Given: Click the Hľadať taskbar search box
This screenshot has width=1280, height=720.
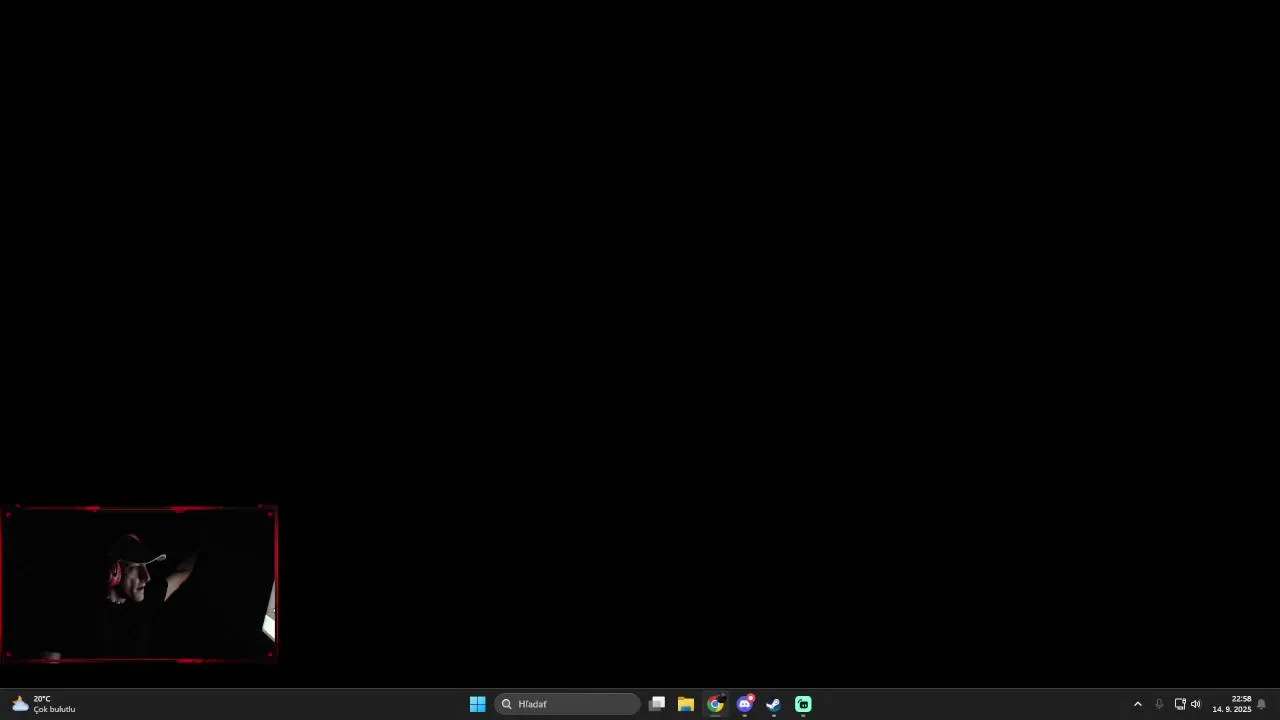Looking at the screenshot, I should coord(567,704).
